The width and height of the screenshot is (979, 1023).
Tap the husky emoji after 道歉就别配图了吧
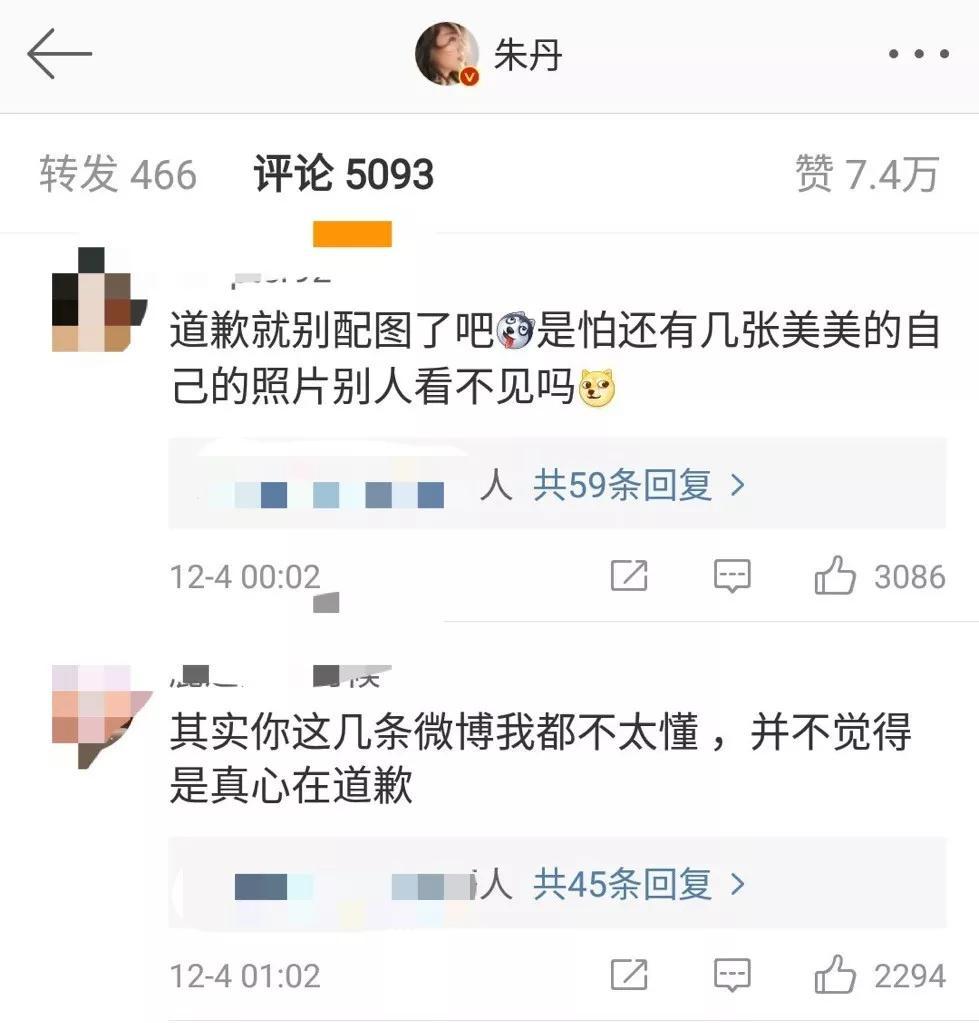[515, 331]
